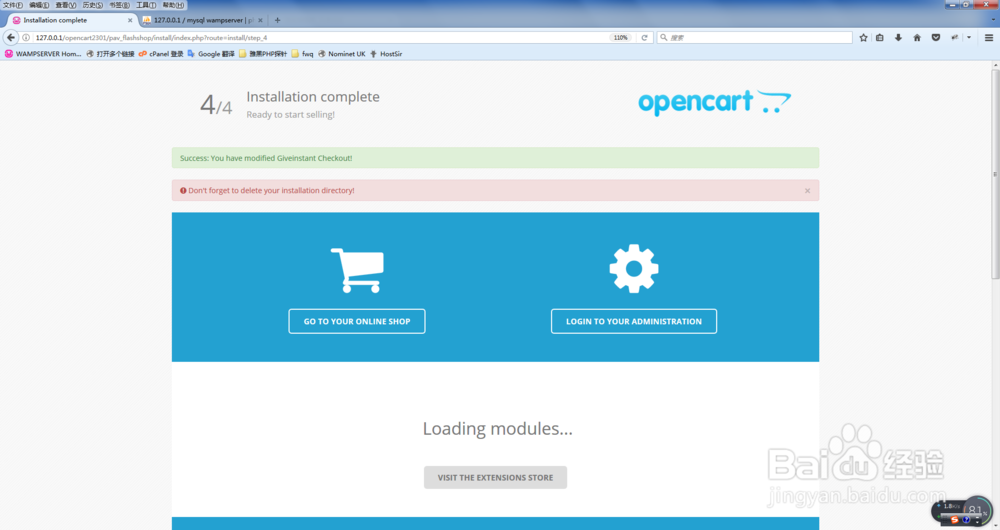The height and width of the screenshot is (530, 1000).
Task: Click the gear icon above the administration login
Action: [633, 269]
